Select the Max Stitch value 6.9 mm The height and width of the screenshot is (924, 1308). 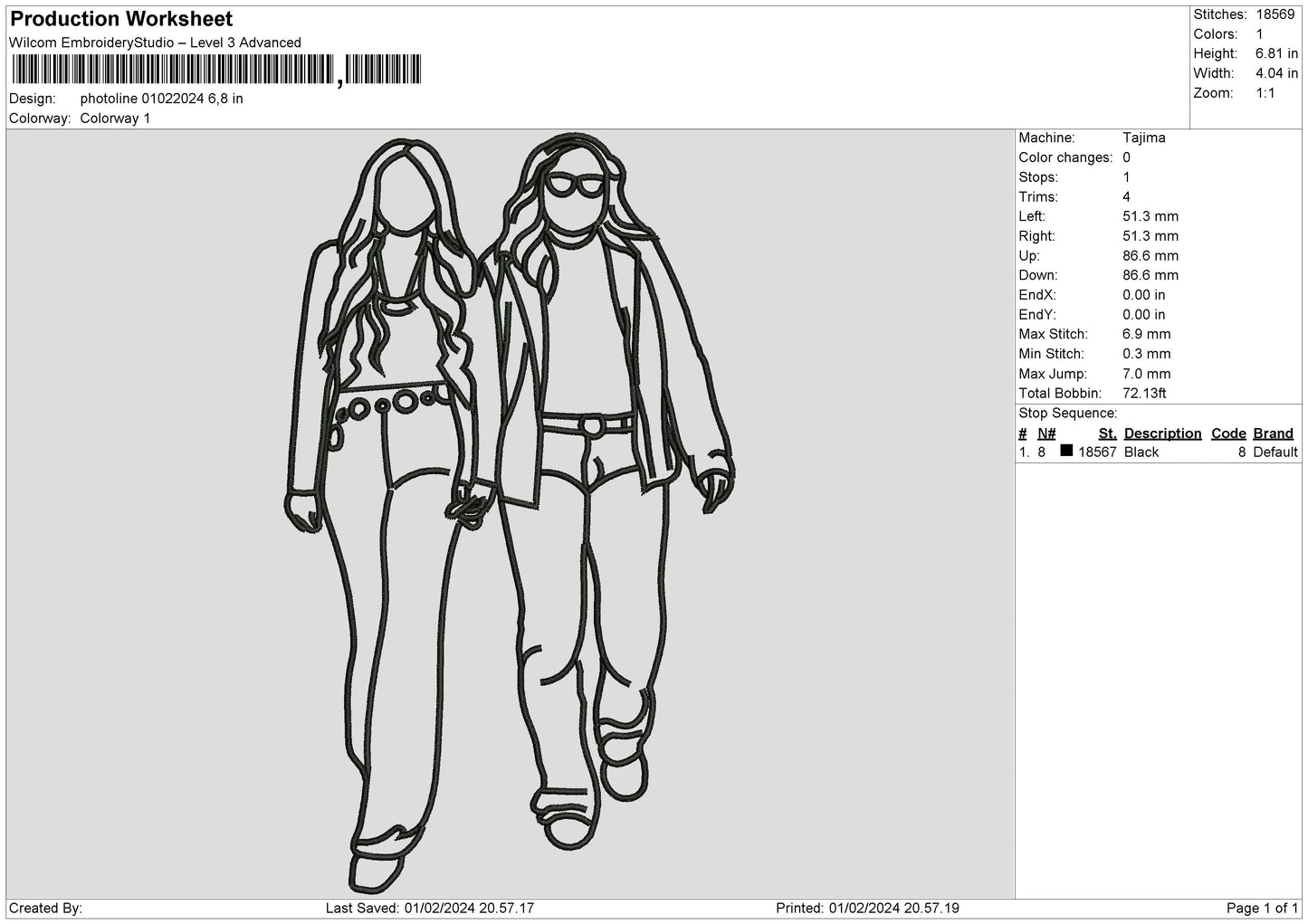1147,334
